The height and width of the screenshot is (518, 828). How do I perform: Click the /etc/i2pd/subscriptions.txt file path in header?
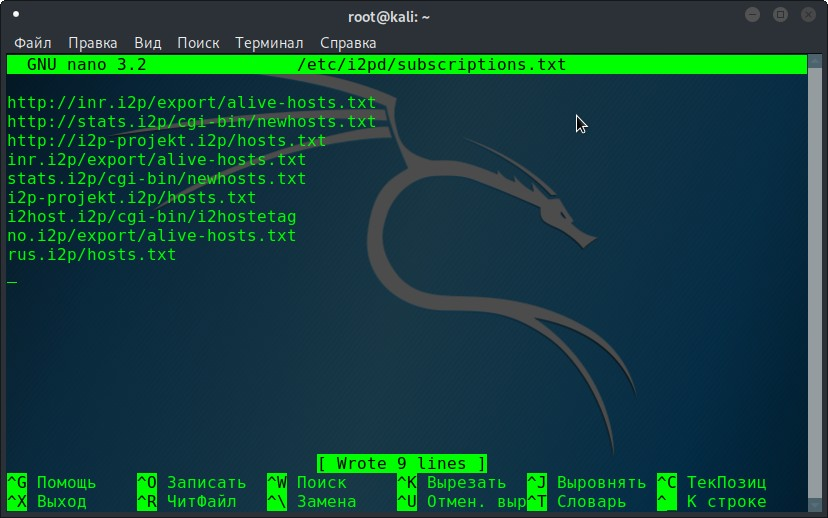click(431, 64)
